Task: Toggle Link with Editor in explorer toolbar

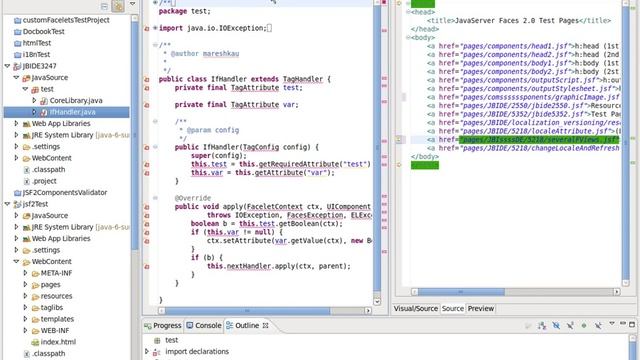Action: pos(118,6)
